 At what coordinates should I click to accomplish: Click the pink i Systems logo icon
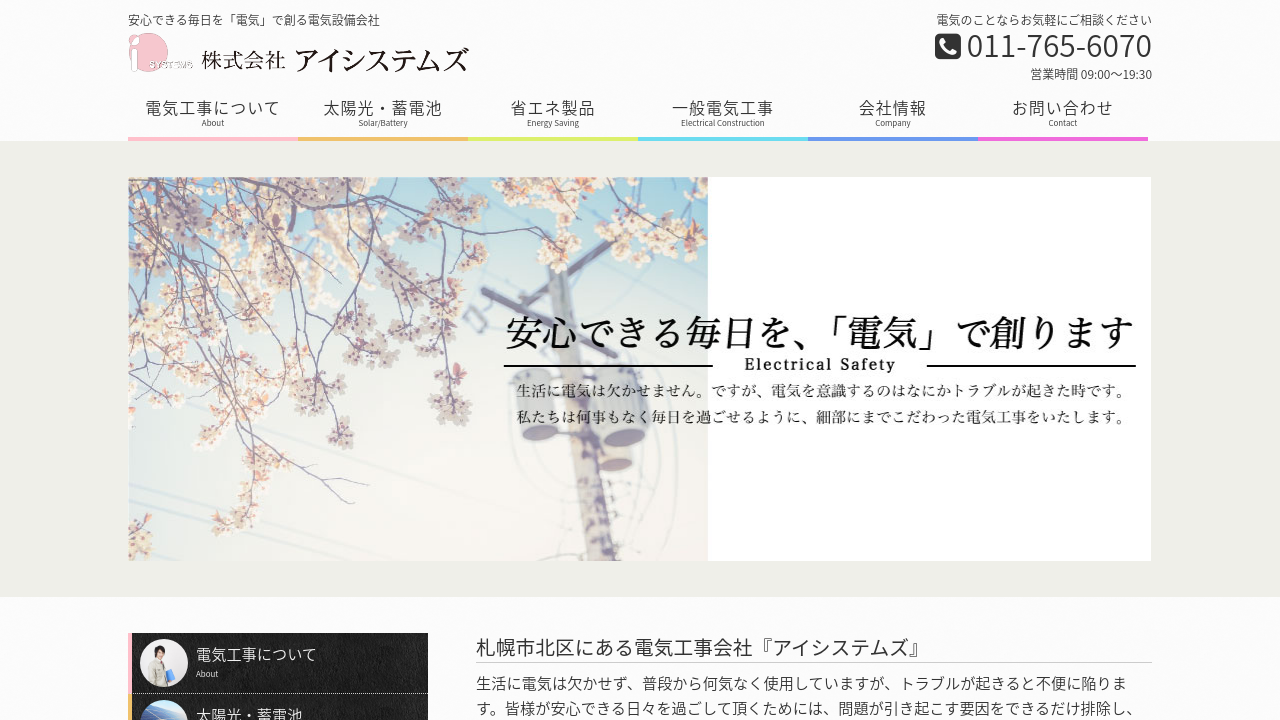[158, 53]
